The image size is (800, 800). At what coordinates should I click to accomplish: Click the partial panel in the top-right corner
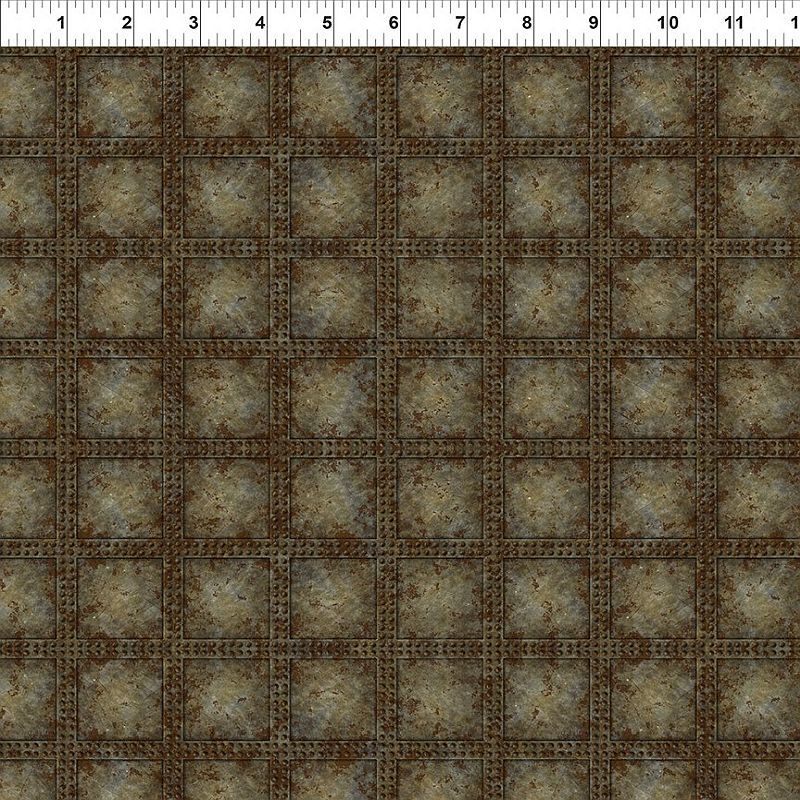(760, 96)
